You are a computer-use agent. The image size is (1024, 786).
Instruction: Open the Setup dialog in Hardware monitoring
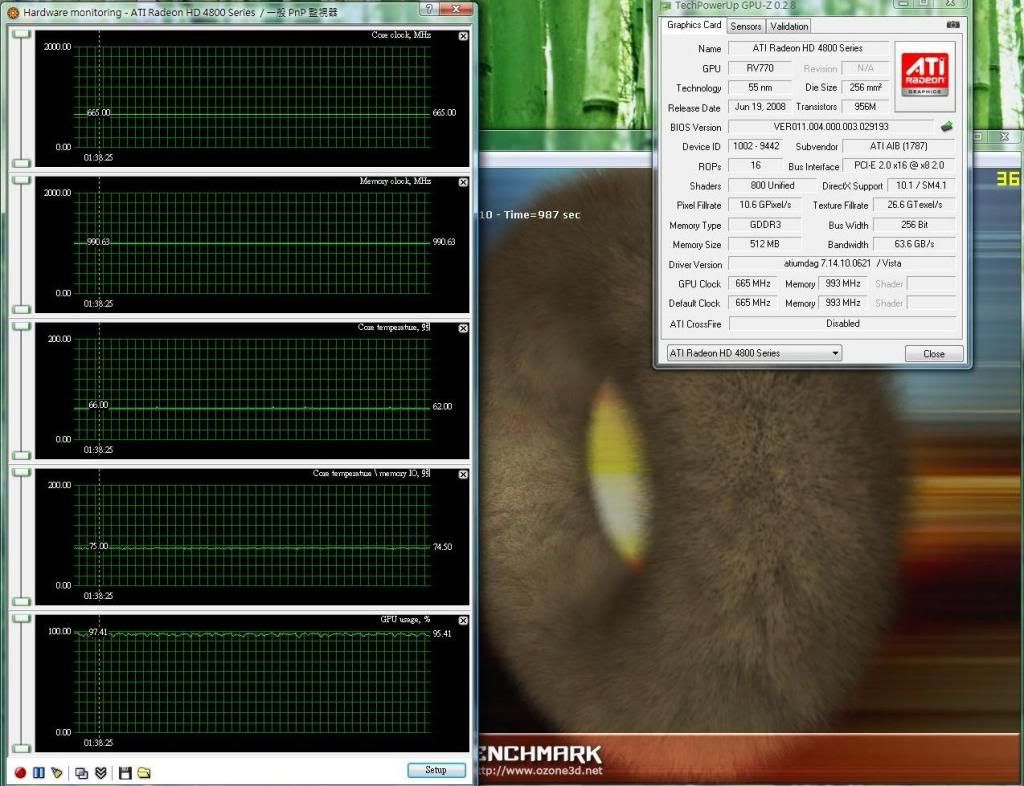pos(436,770)
